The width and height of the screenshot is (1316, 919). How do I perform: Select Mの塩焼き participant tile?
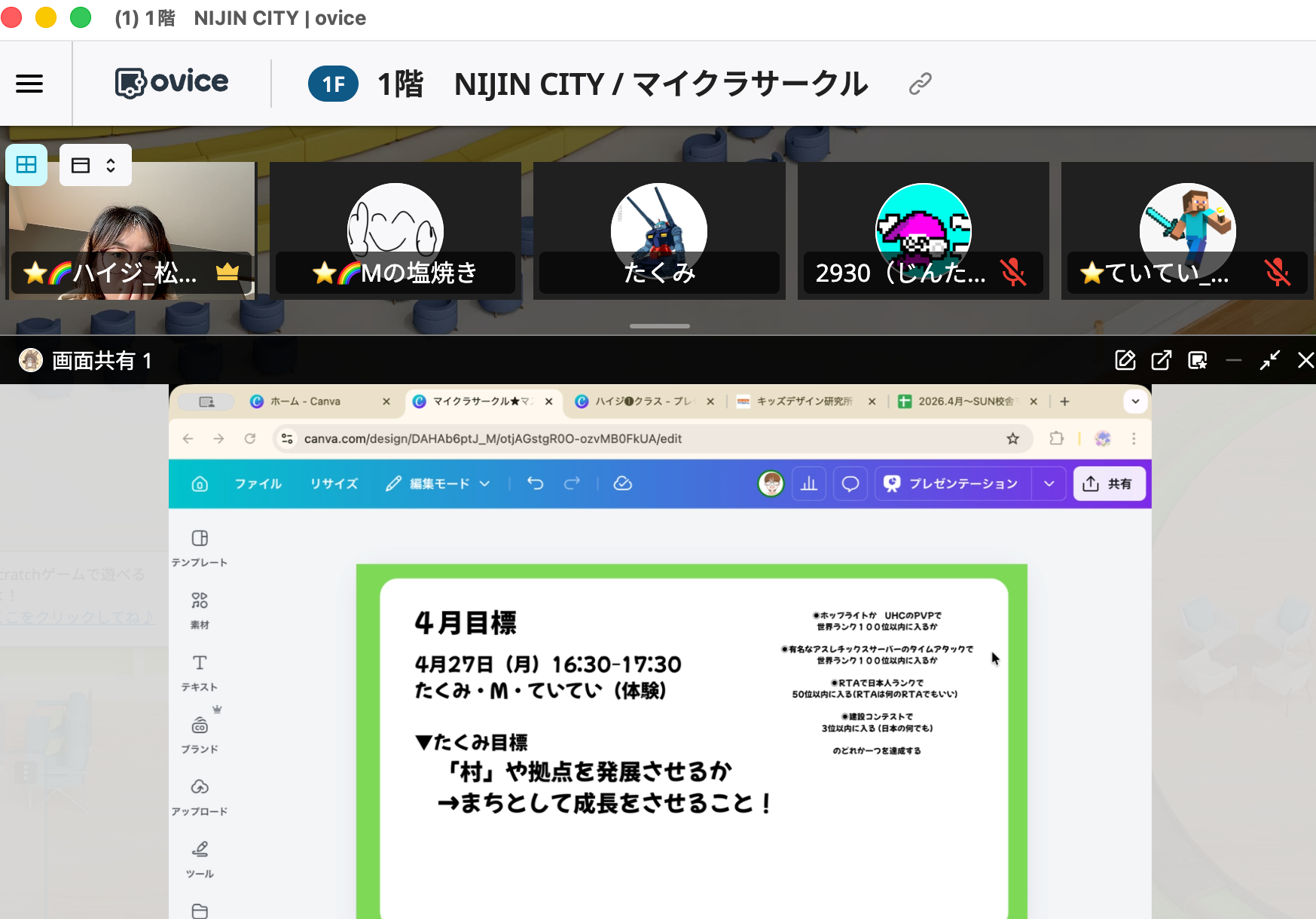[395, 231]
